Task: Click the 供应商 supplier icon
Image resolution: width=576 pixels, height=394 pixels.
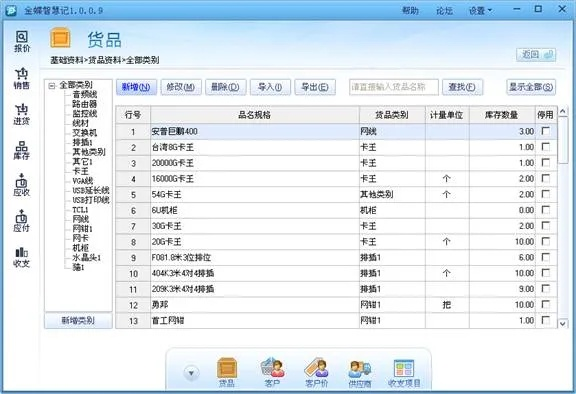Action: [360, 373]
